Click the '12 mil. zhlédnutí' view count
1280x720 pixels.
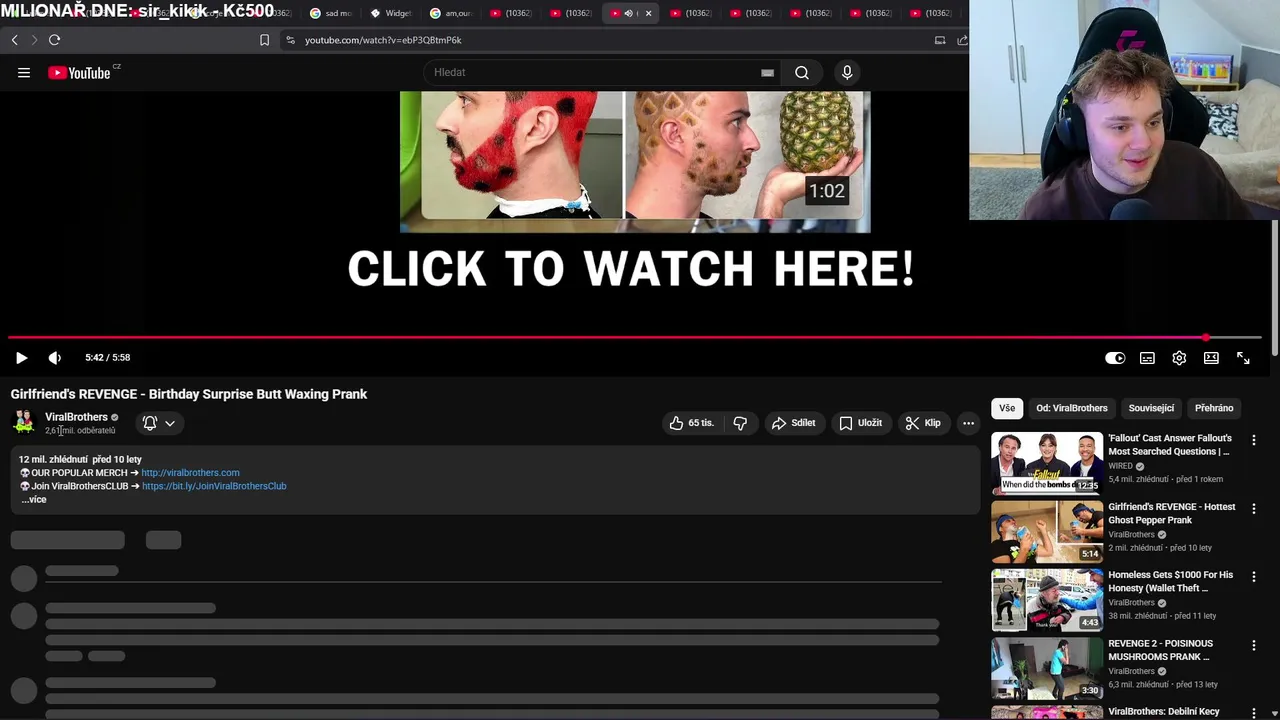tap(53, 460)
